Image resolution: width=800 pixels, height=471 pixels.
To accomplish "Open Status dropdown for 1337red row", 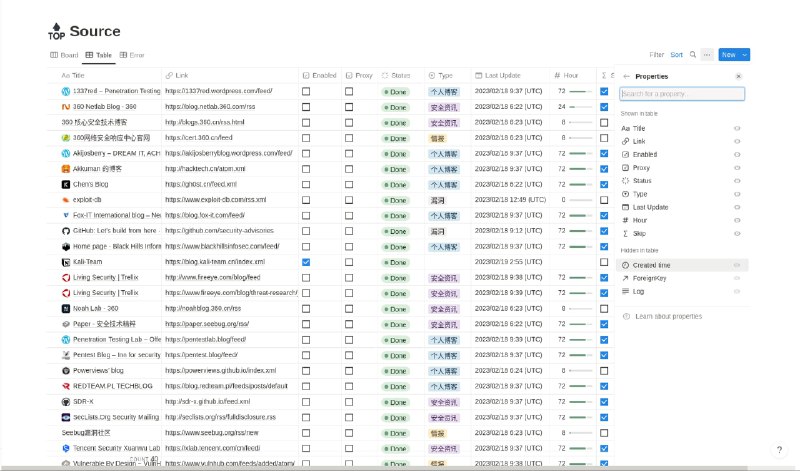I will 395,92.
